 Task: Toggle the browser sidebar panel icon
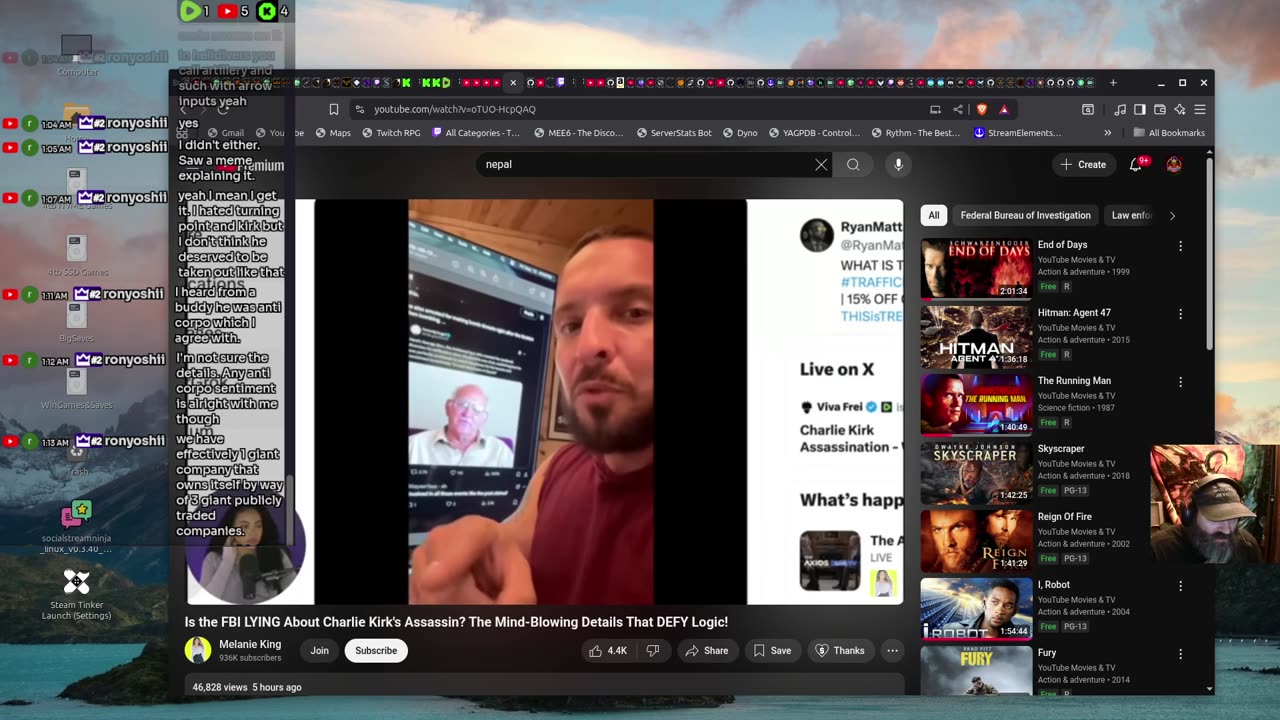click(1140, 109)
